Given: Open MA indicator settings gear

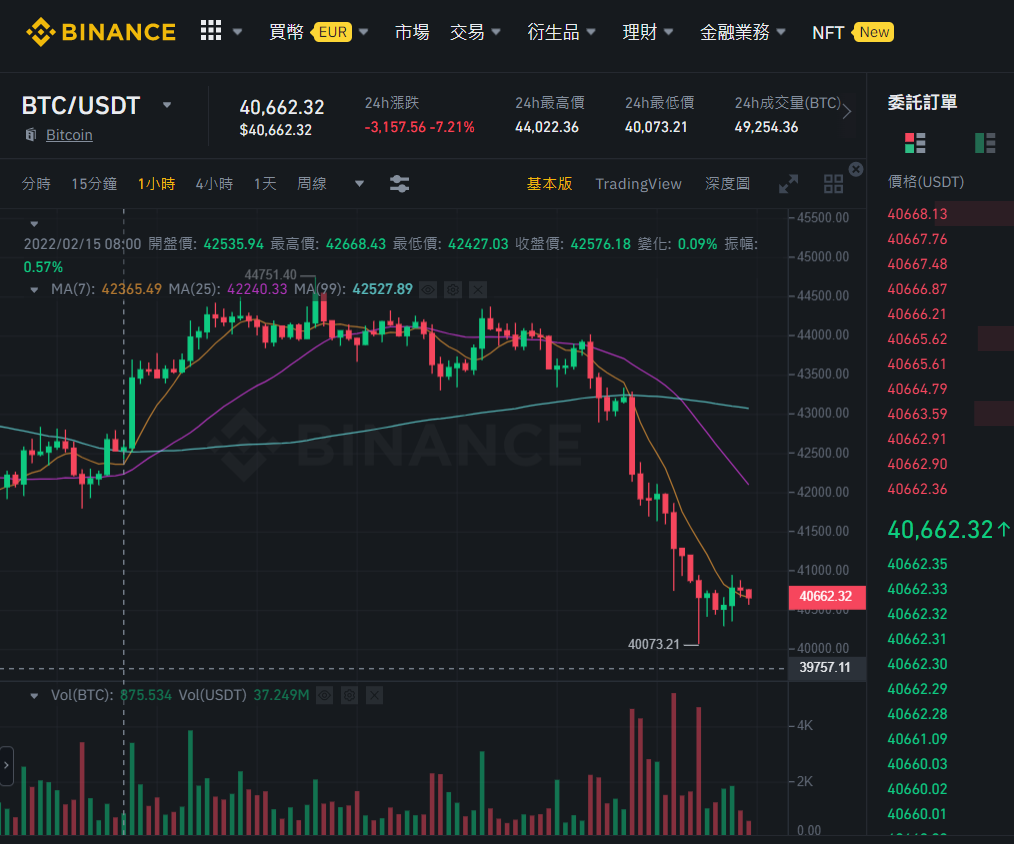Looking at the screenshot, I should point(453,290).
